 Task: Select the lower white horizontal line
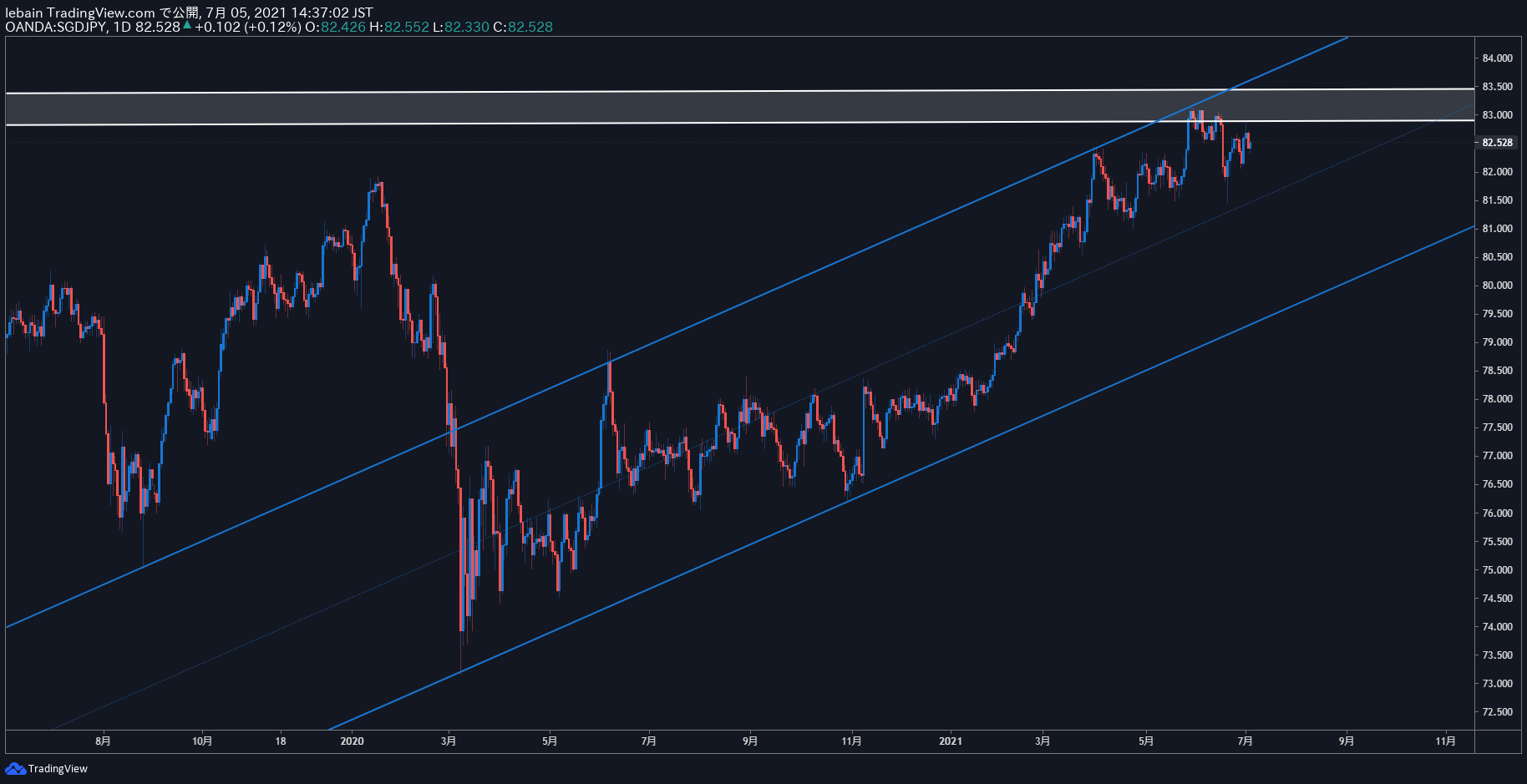pyautogui.click(x=740, y=123)
